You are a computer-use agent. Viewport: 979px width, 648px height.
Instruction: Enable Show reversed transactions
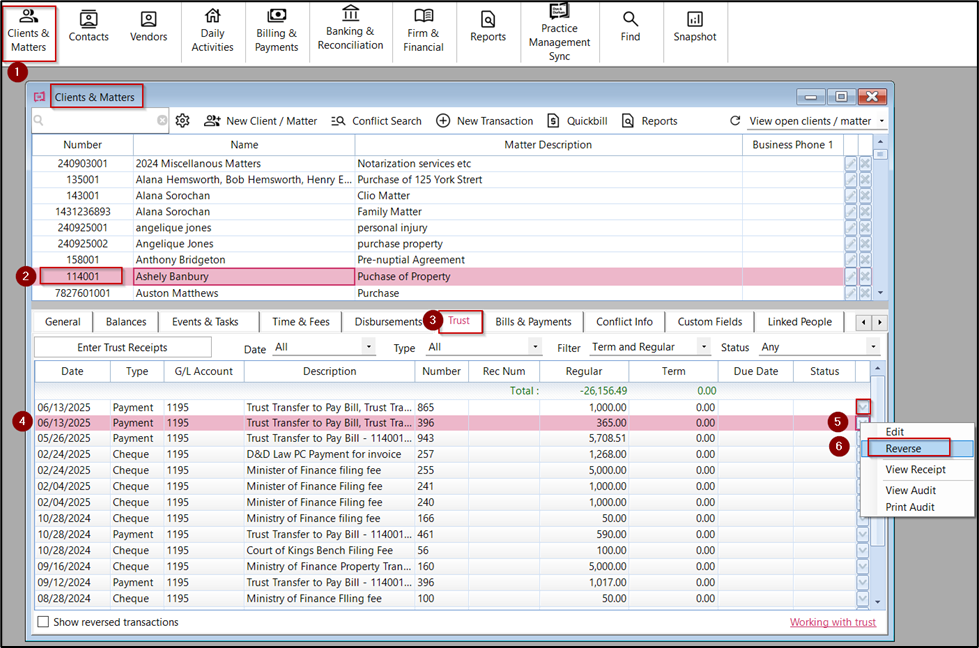(43, 621)
